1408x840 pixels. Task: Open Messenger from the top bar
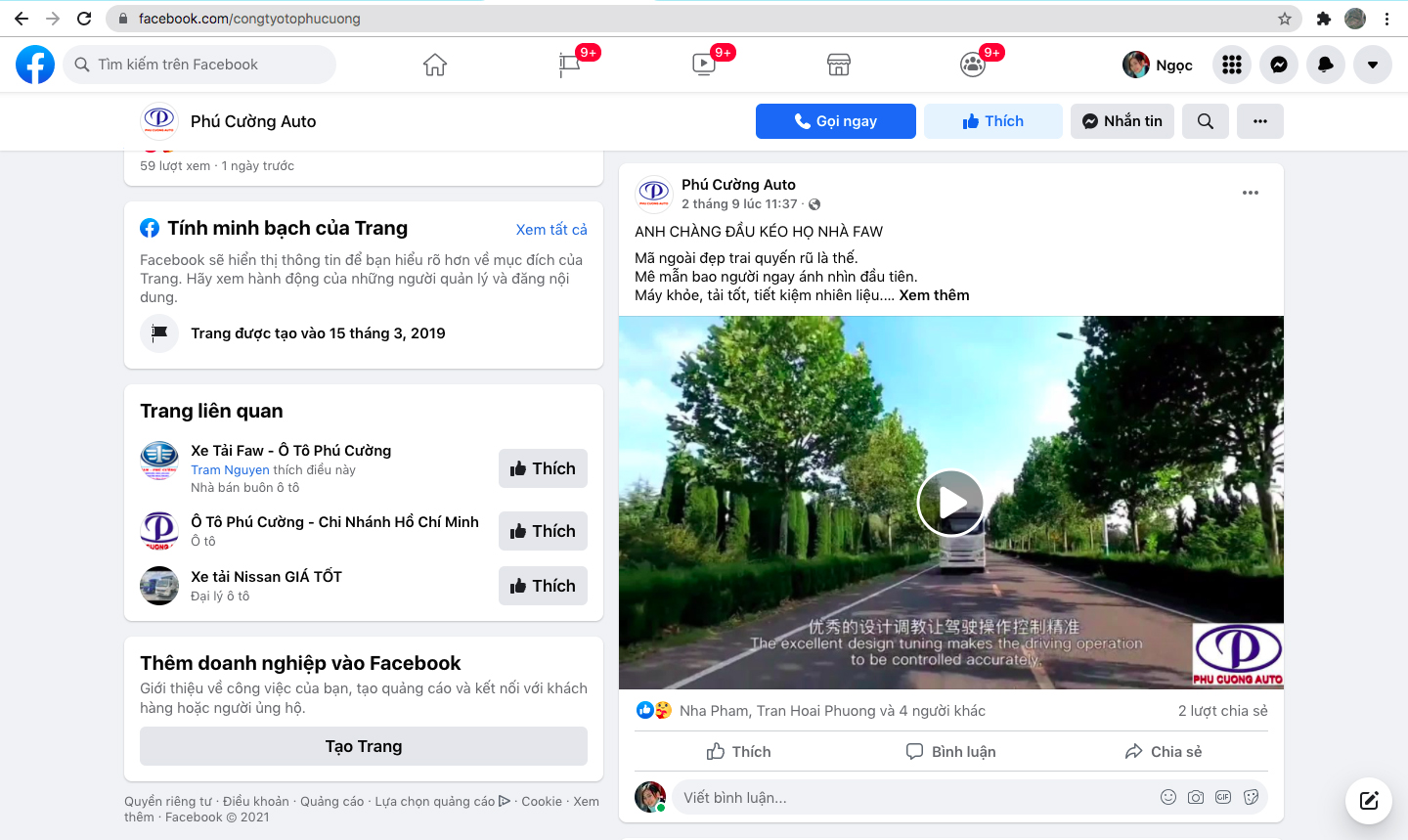coord(1279,65)
